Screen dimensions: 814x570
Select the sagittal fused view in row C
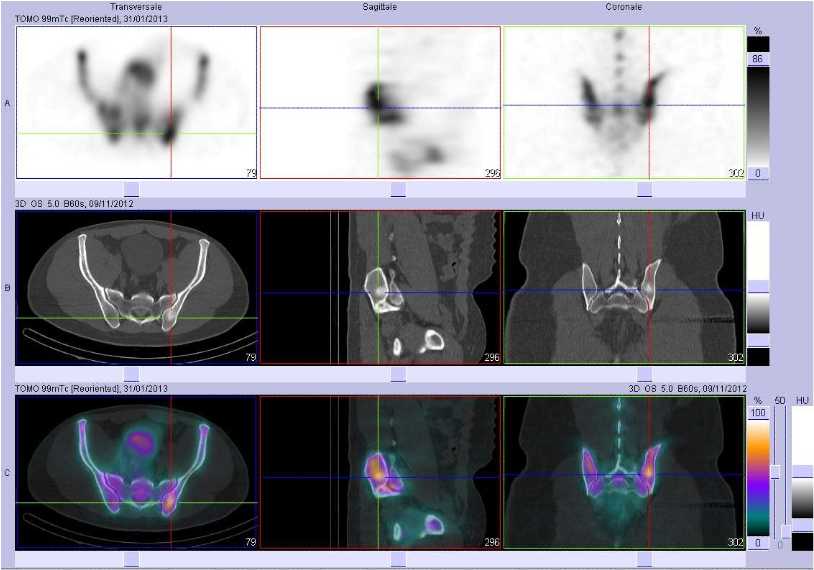pos(380,472)
